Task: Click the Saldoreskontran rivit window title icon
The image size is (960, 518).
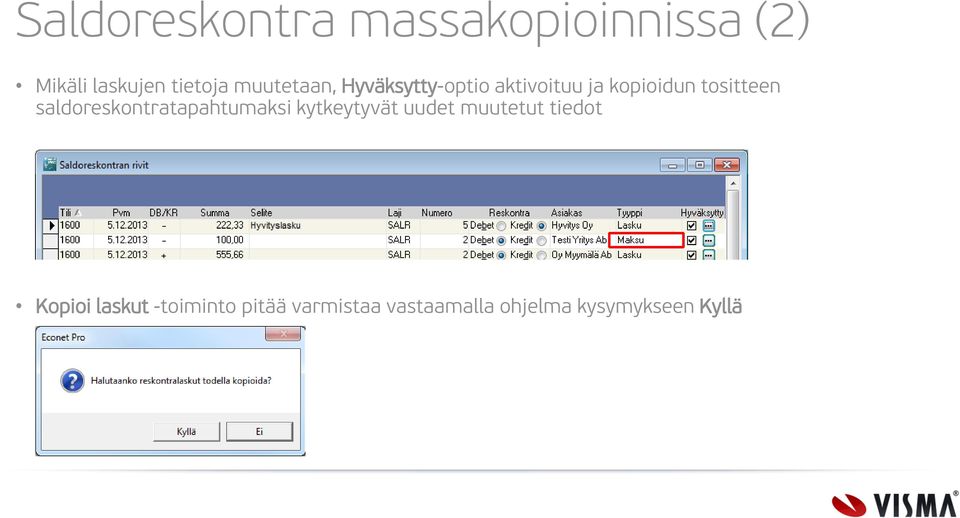Action: click(50, 164)
